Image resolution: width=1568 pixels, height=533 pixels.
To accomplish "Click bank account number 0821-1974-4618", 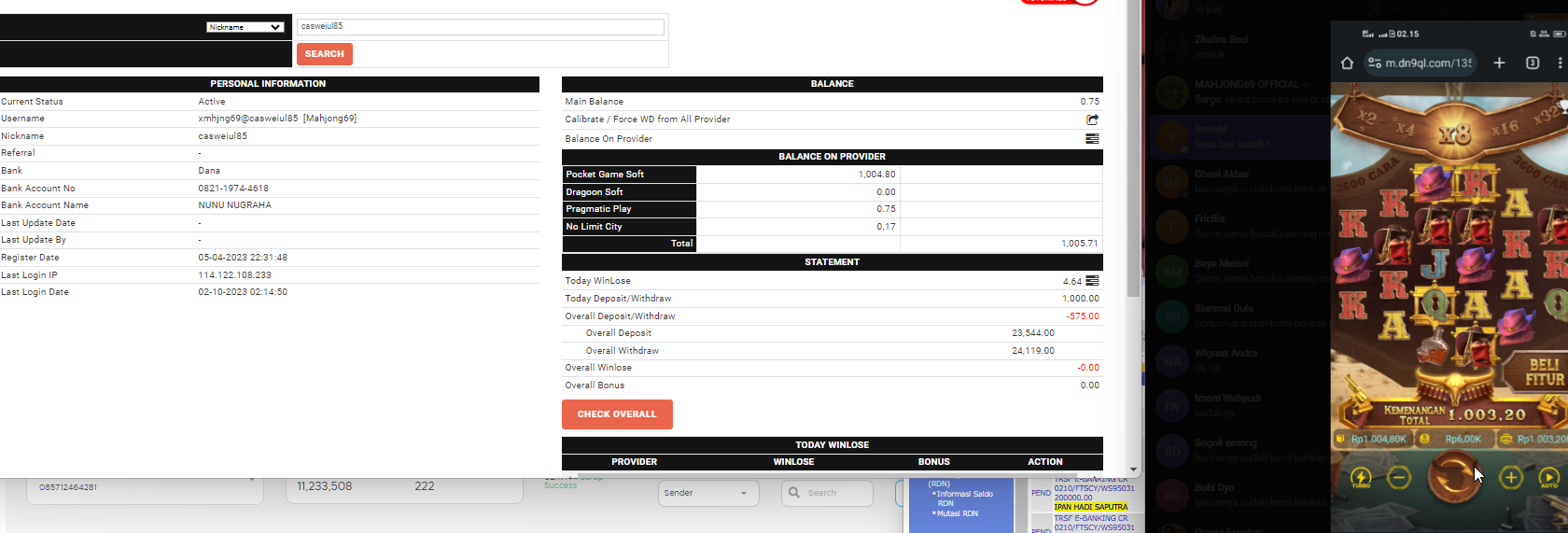I will click(x=233, y=189).
